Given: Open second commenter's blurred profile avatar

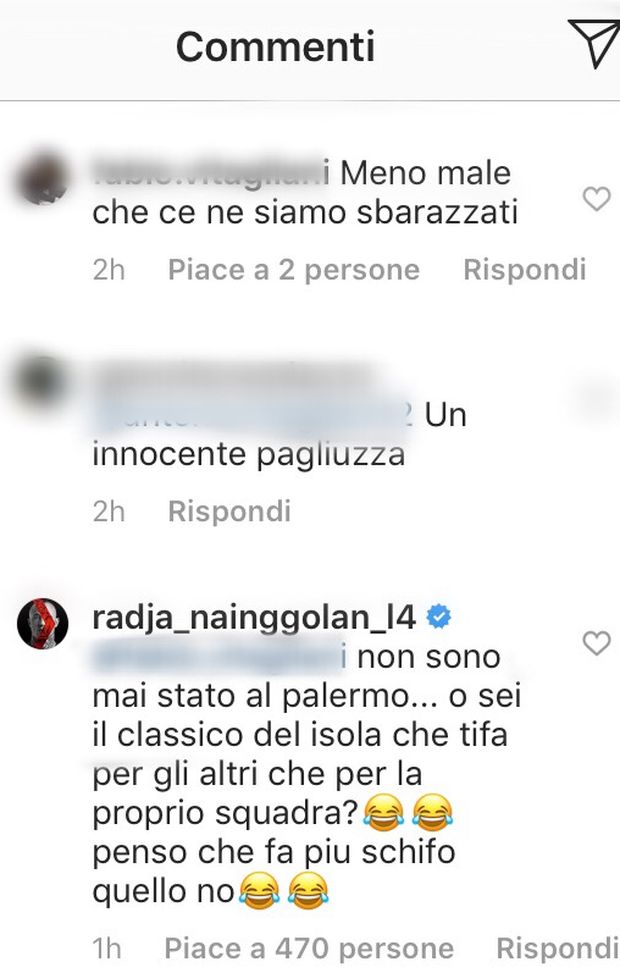Looking at the screenshot, I should pos(42,382).
